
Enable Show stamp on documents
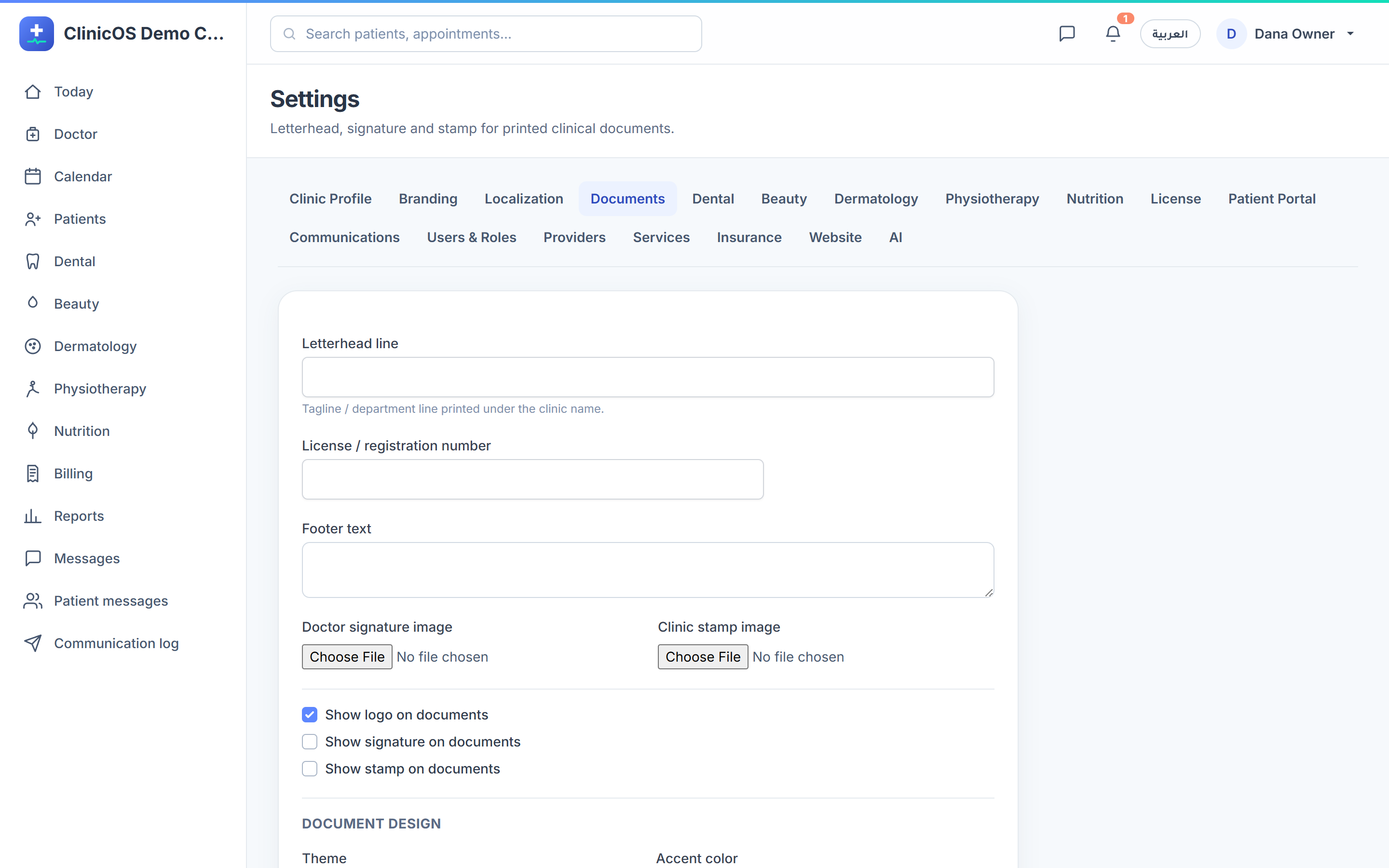pyautogui.click(x=309, y=769)
